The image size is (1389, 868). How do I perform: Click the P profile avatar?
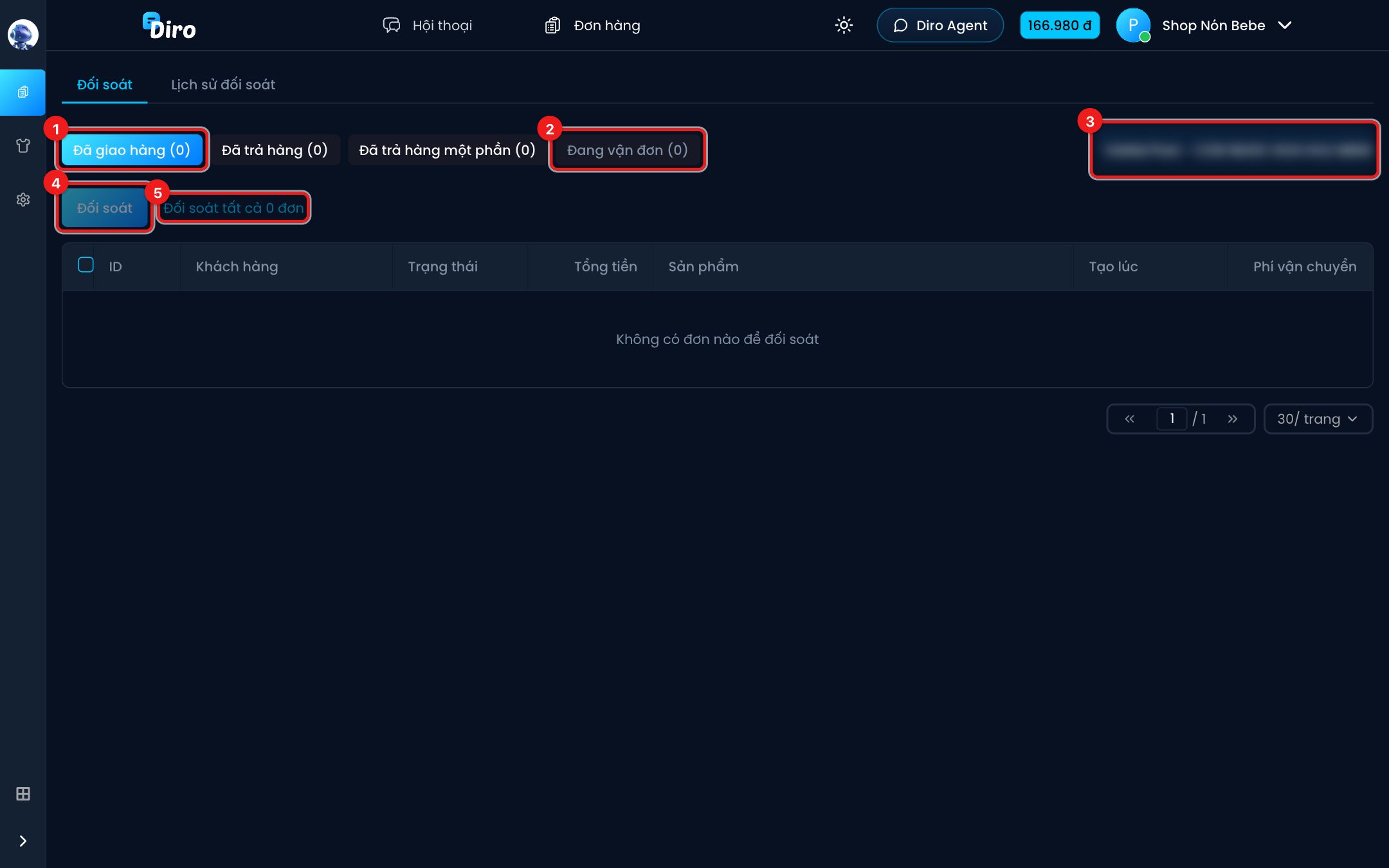click(x=1133, y=25)
